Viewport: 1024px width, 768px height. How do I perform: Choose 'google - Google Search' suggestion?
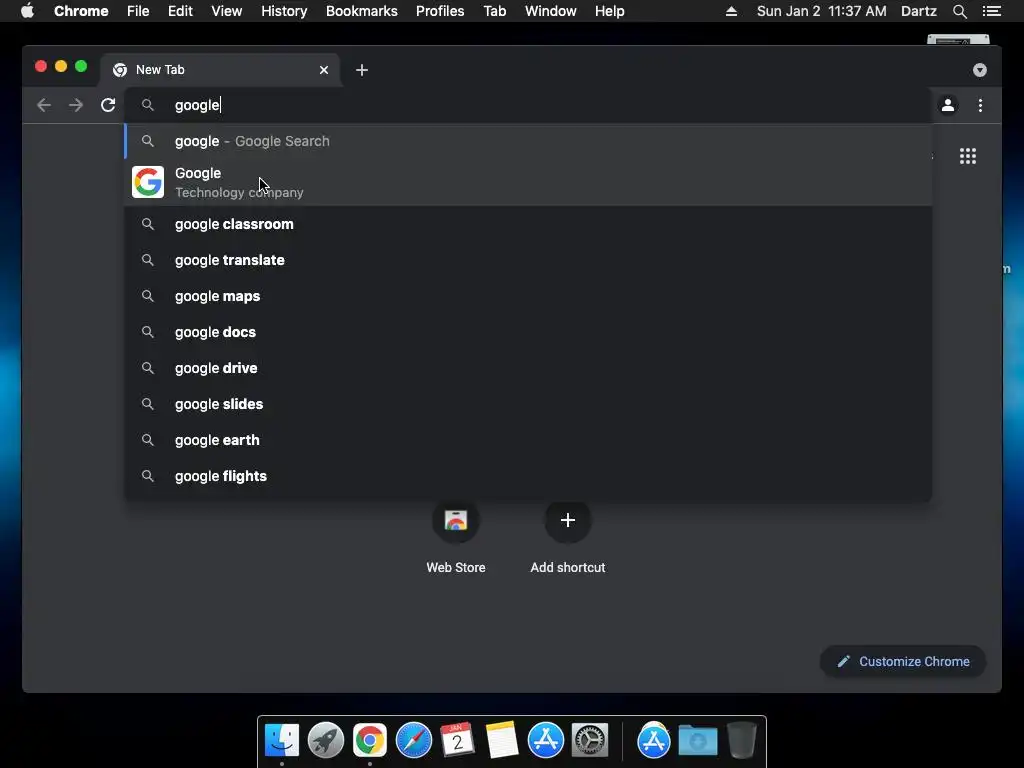[528, 141]
